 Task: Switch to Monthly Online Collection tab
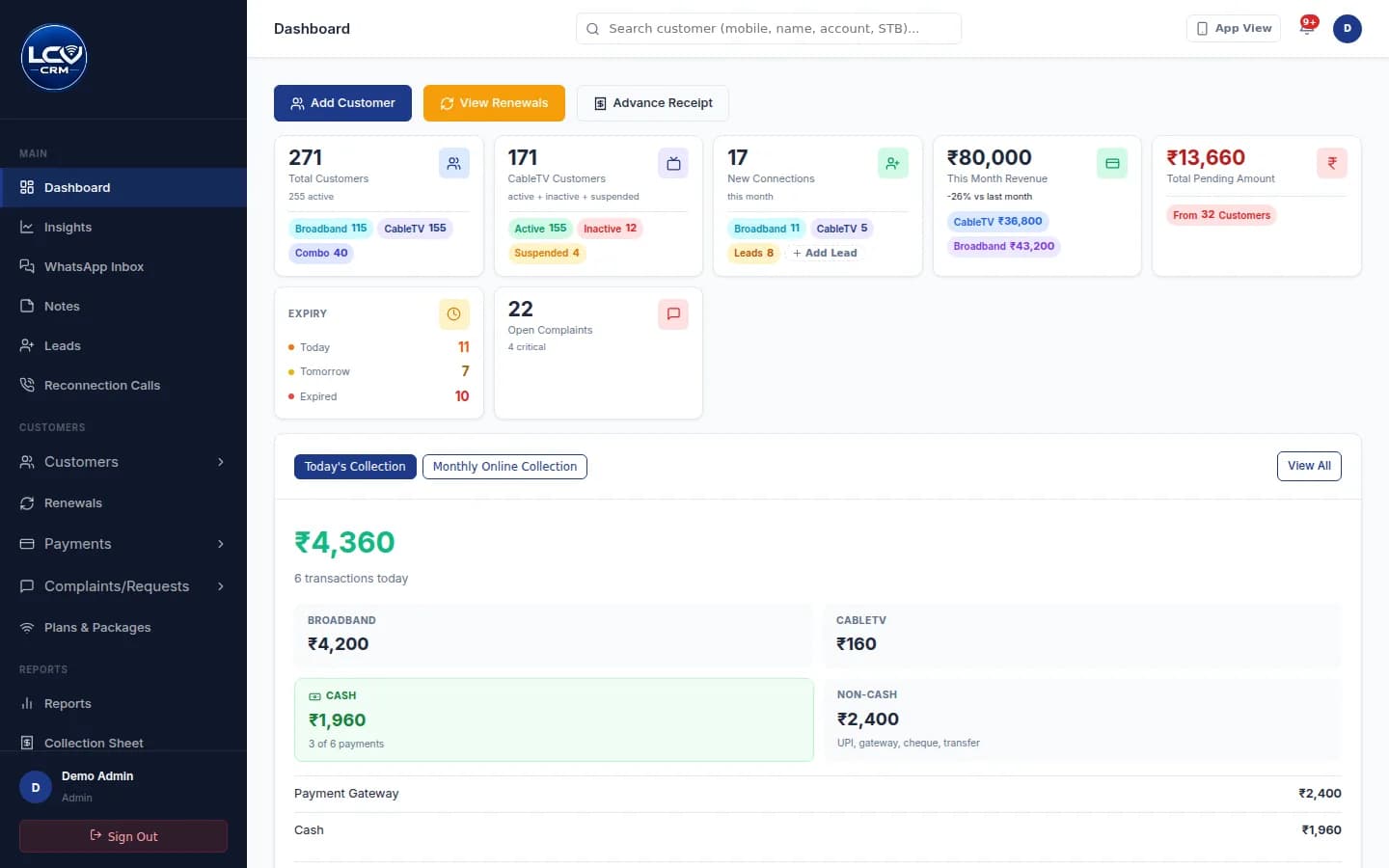pos(504,467)
